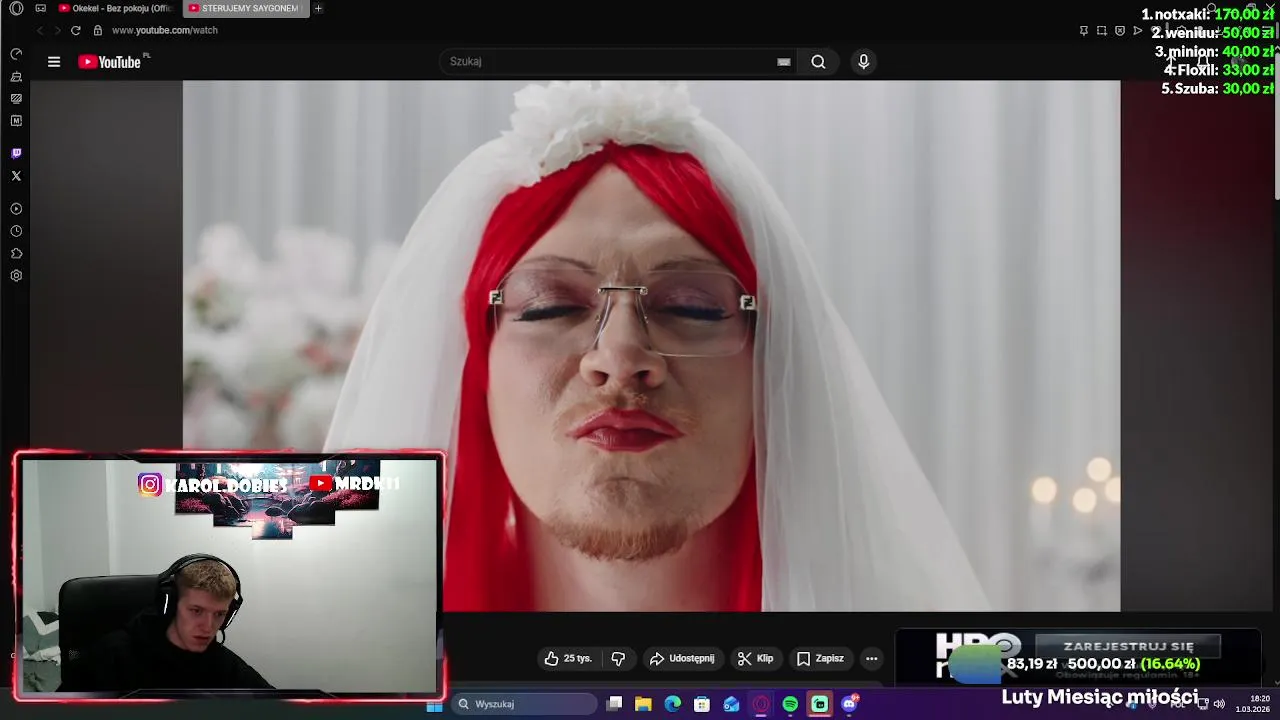Click the pin icon in address bar

point(1083,30)
